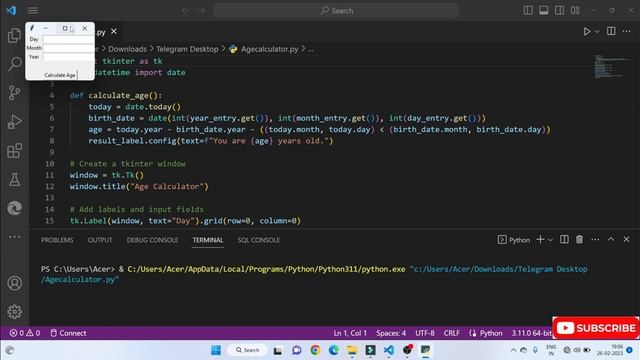Image resolution: width=640 pixels, height=360 pixels.
Task: Run the Python file with play button
Action: coord(587,31)
